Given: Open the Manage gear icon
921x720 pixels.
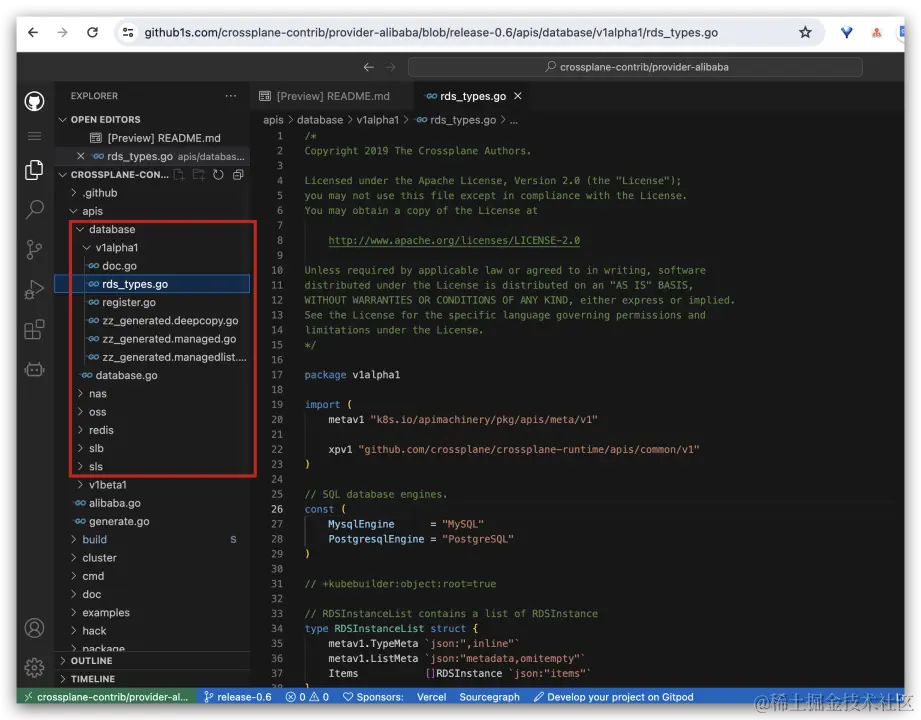Looking at the screenshot, I should (x=34, y=667).
